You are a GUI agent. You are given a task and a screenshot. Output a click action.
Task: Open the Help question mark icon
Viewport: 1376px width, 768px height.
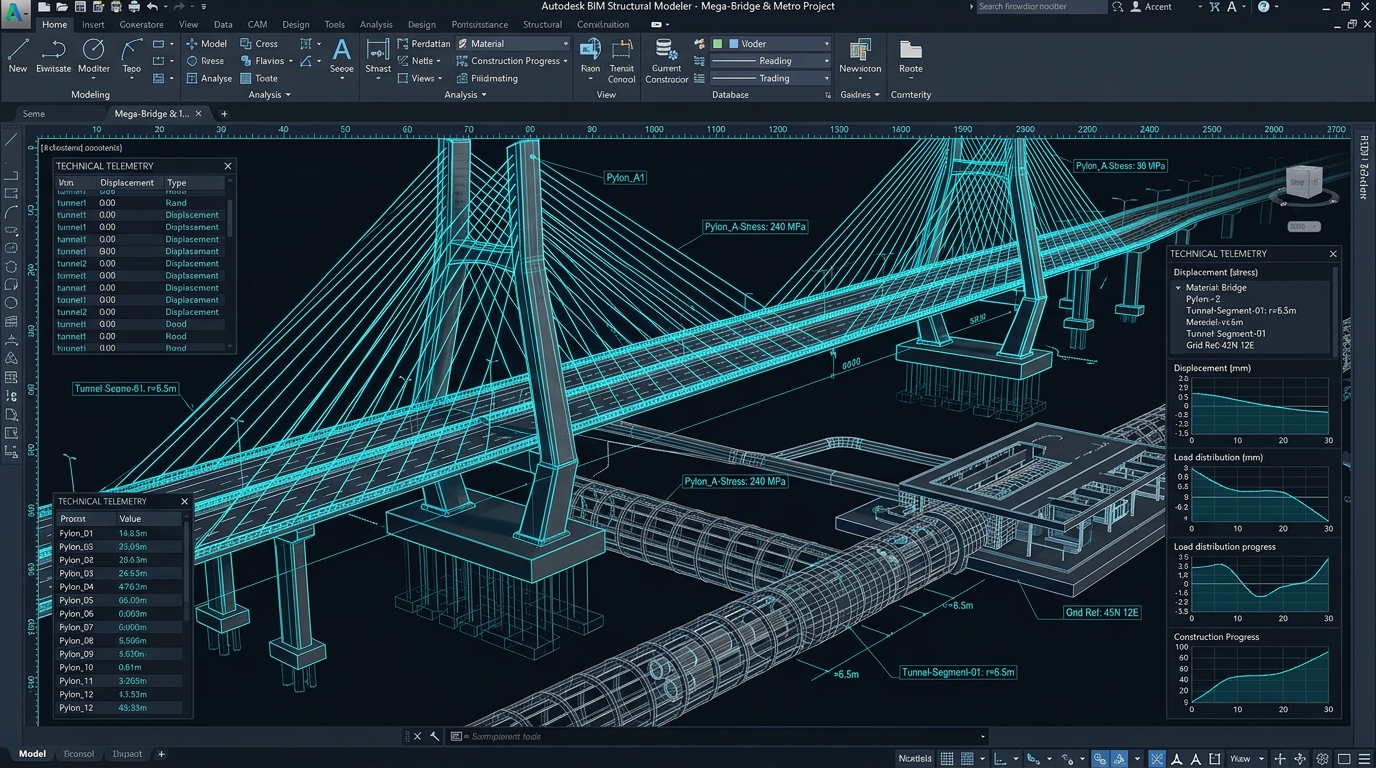[1263, 7]
